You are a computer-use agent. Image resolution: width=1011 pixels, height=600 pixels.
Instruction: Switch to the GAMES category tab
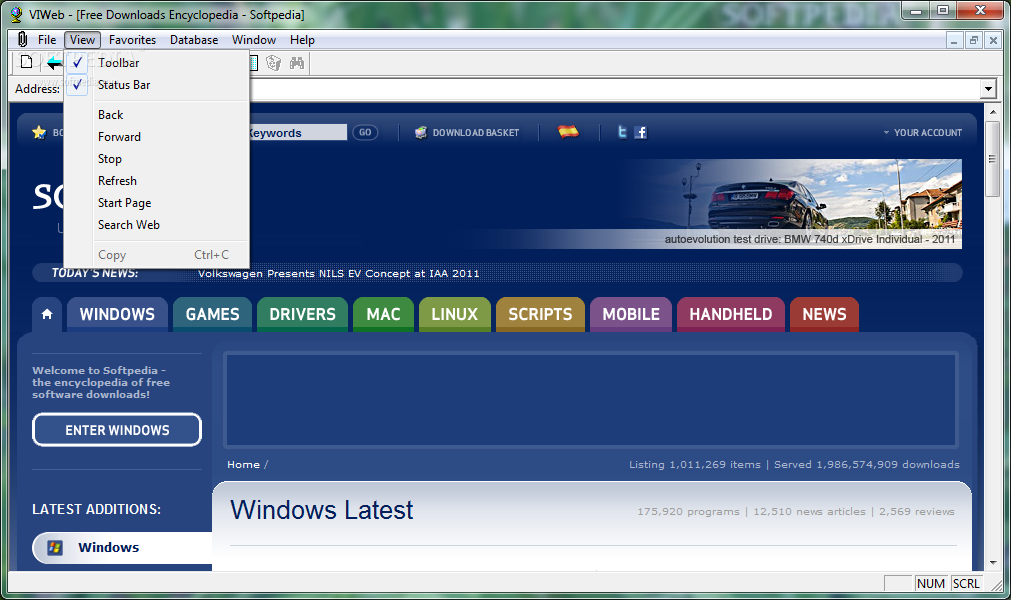point(212,315)
